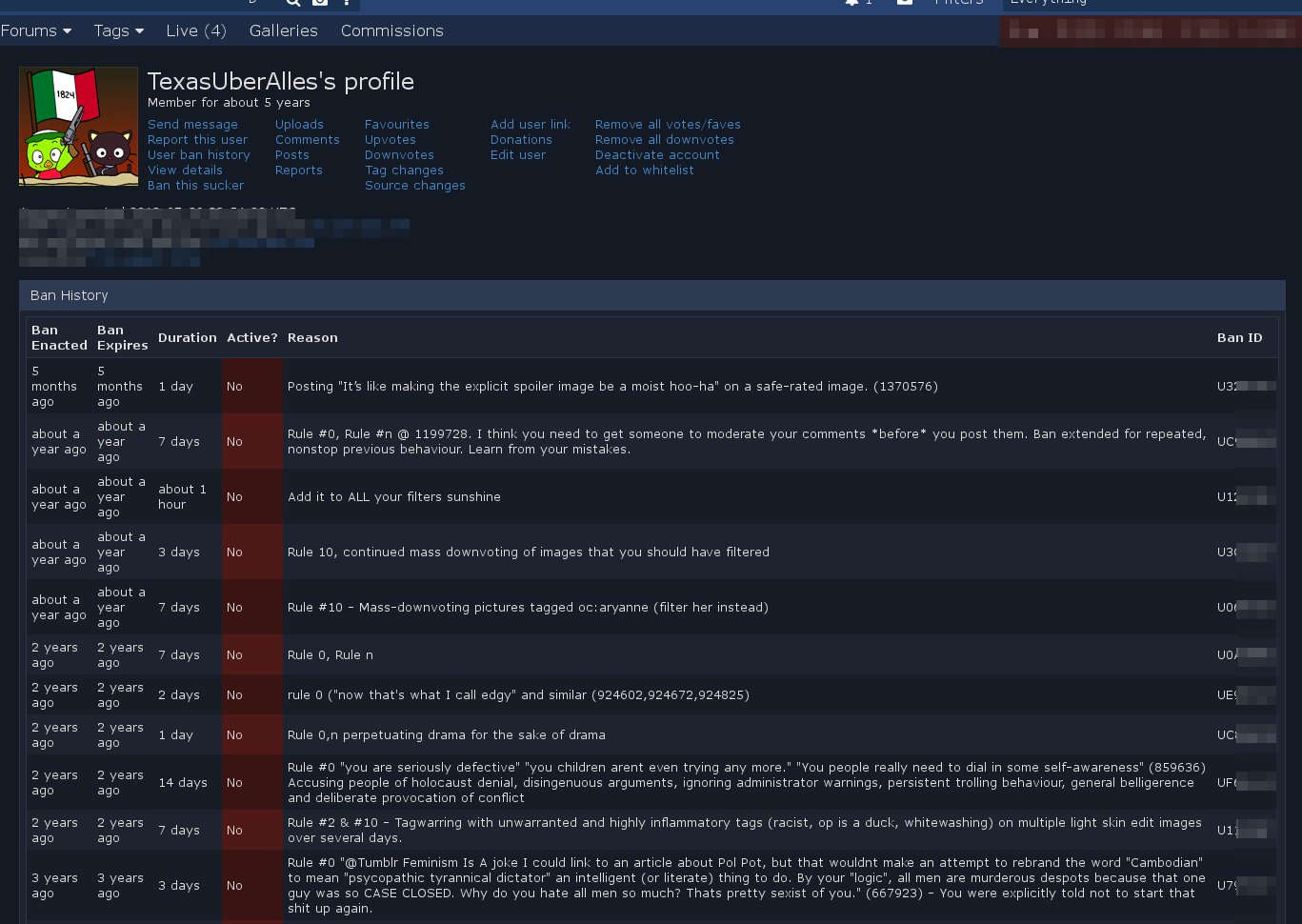View the user's Favourites

[396, 125]
